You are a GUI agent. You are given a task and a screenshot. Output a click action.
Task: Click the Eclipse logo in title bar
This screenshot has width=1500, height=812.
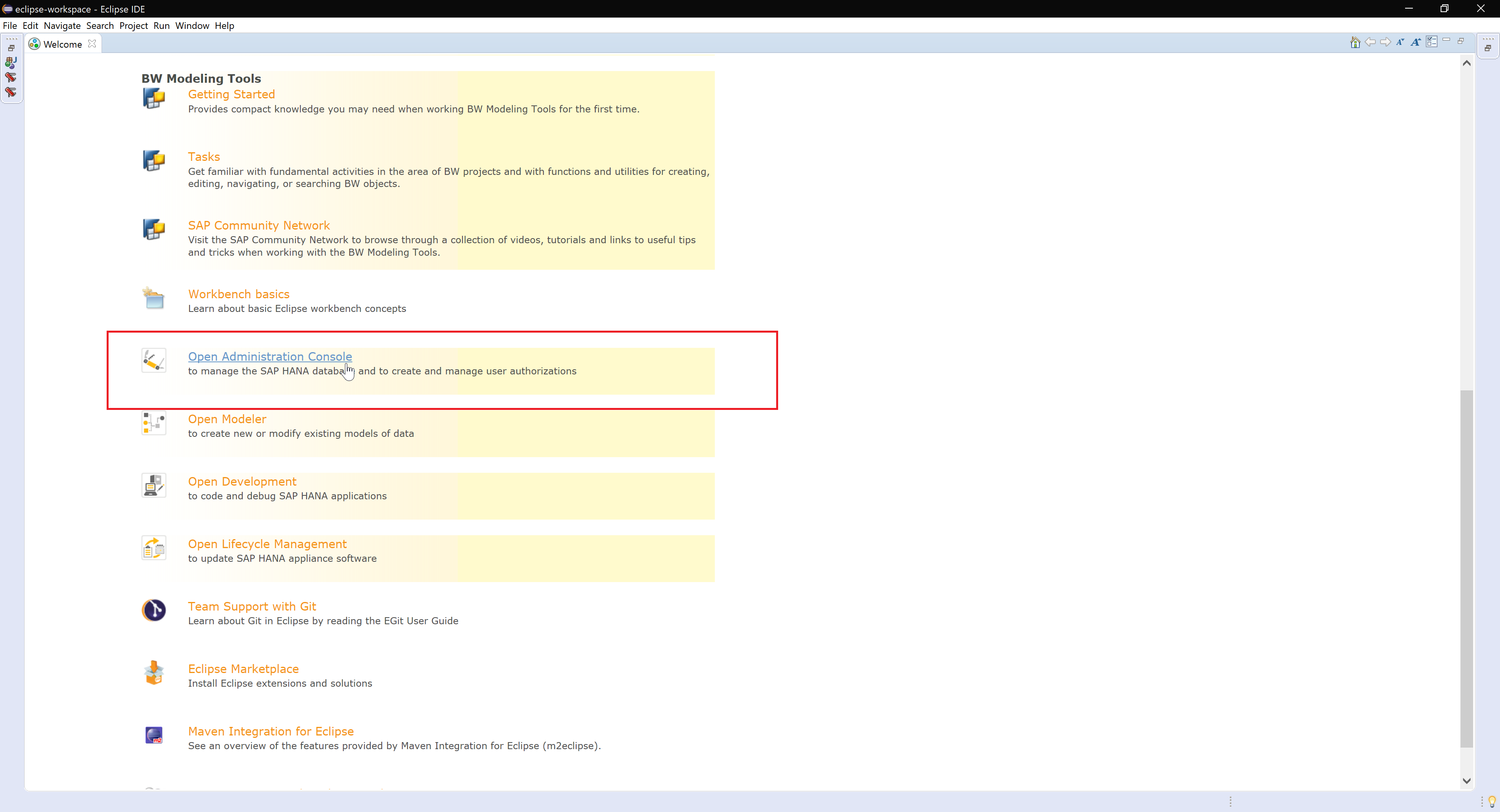click(7, 9)
